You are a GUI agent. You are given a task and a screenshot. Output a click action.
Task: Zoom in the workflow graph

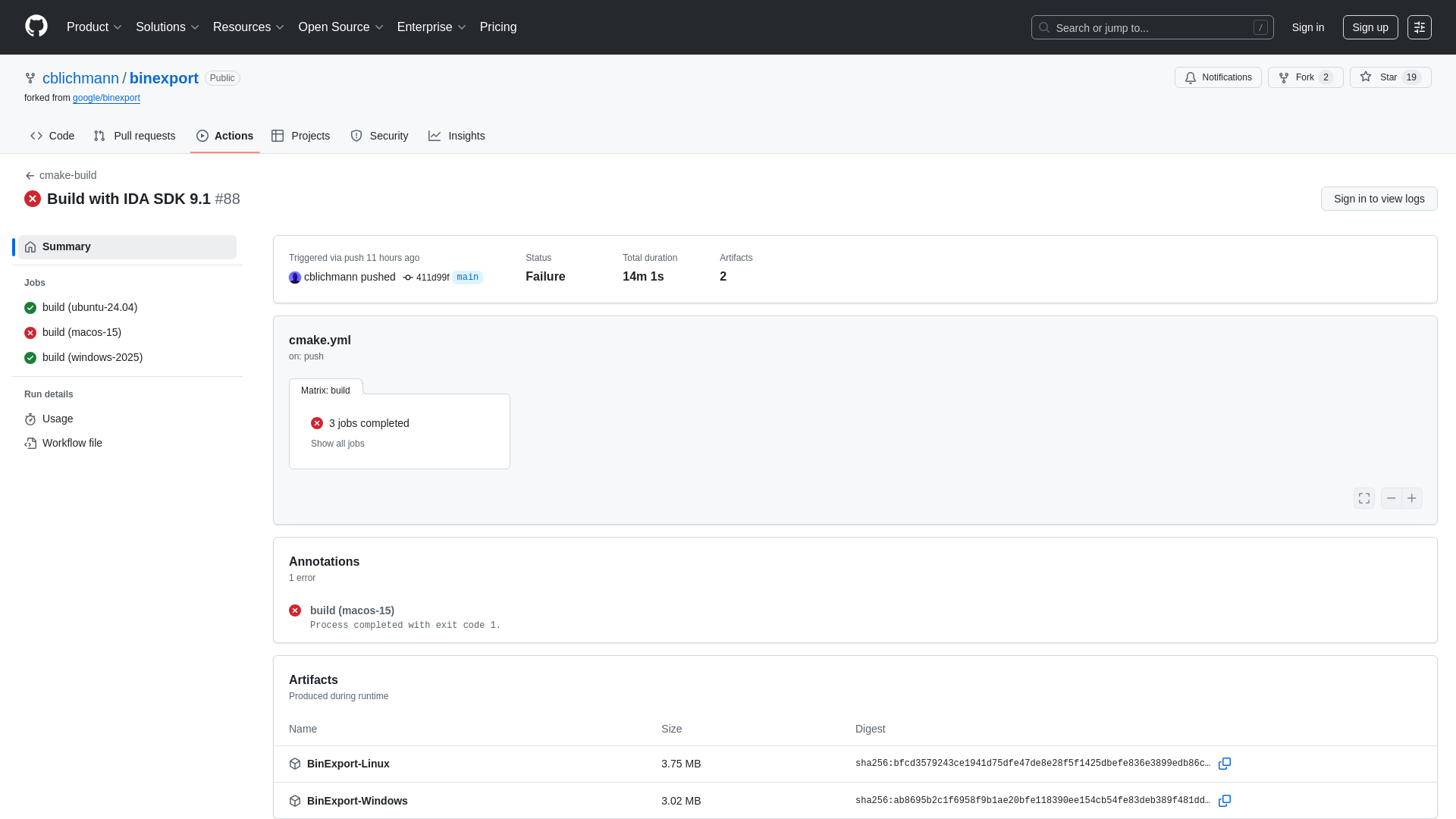1412,498
